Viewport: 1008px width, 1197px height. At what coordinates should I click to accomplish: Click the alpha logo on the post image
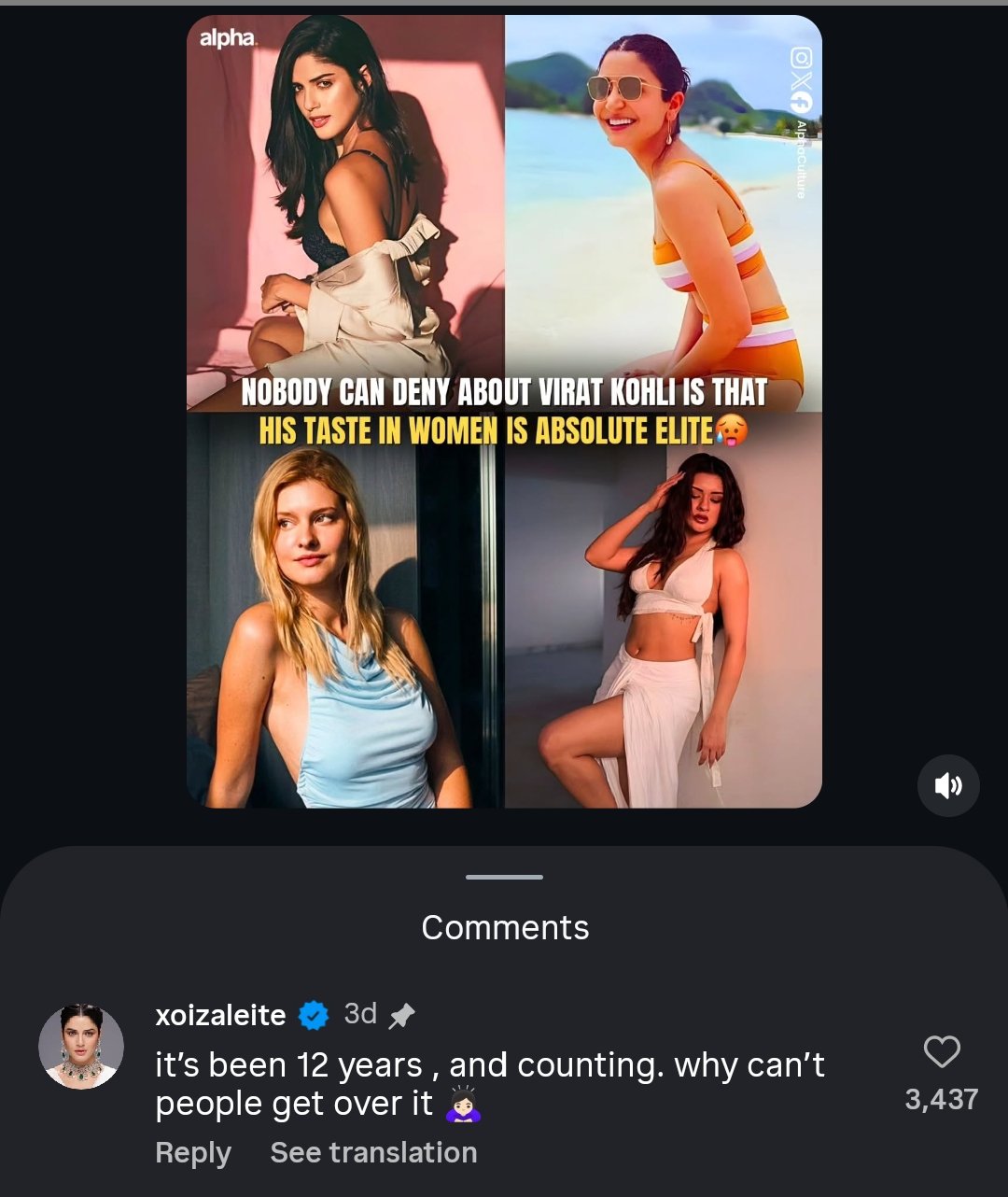point(228,39)
